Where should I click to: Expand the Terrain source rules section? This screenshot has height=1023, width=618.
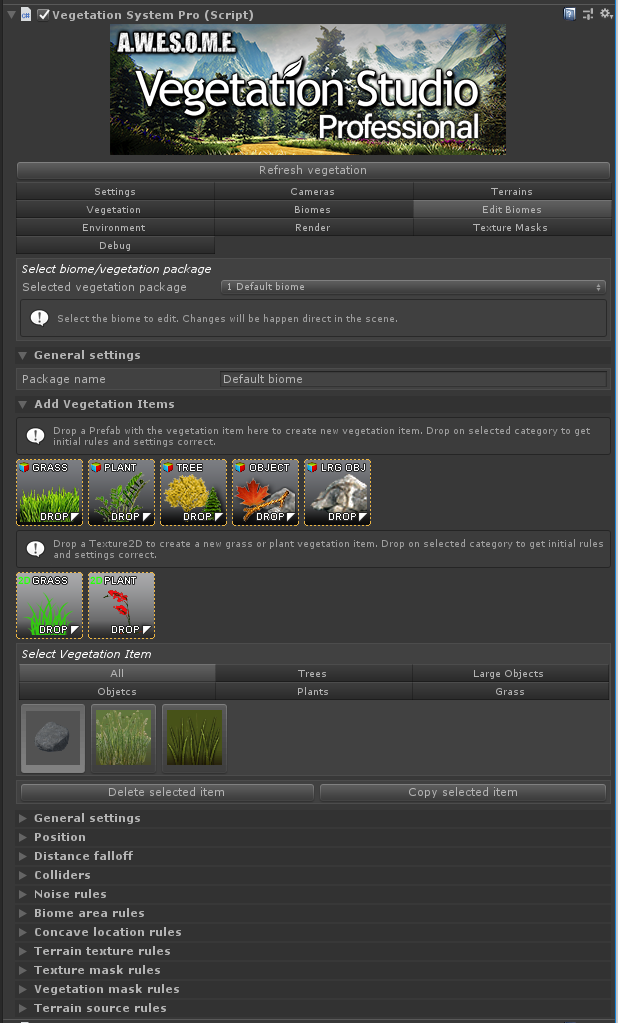(x=23, y=1008)
